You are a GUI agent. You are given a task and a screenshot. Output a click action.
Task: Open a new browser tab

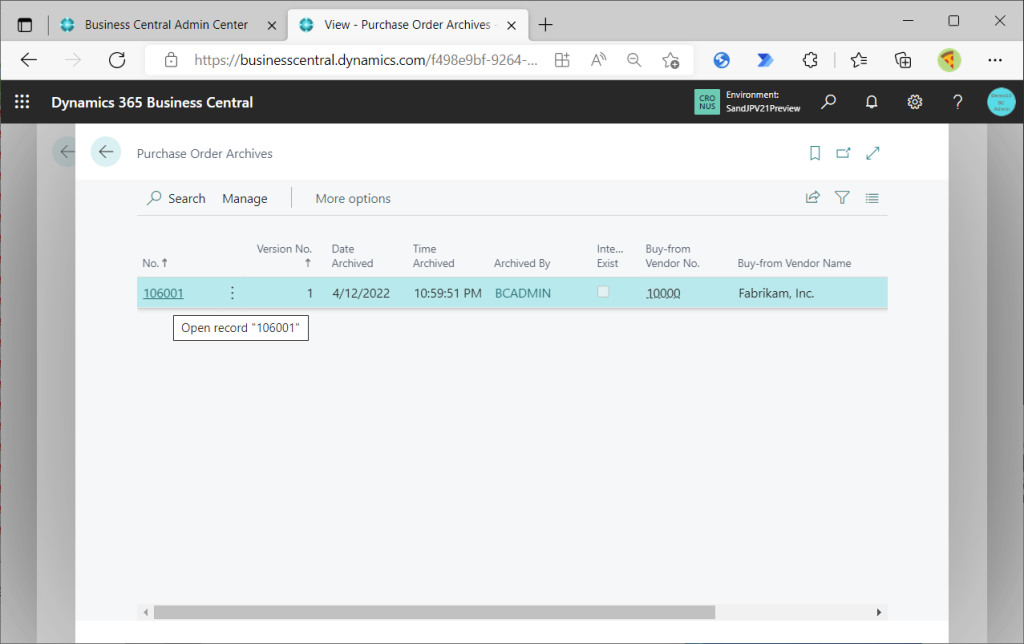[x=545, y=25]
